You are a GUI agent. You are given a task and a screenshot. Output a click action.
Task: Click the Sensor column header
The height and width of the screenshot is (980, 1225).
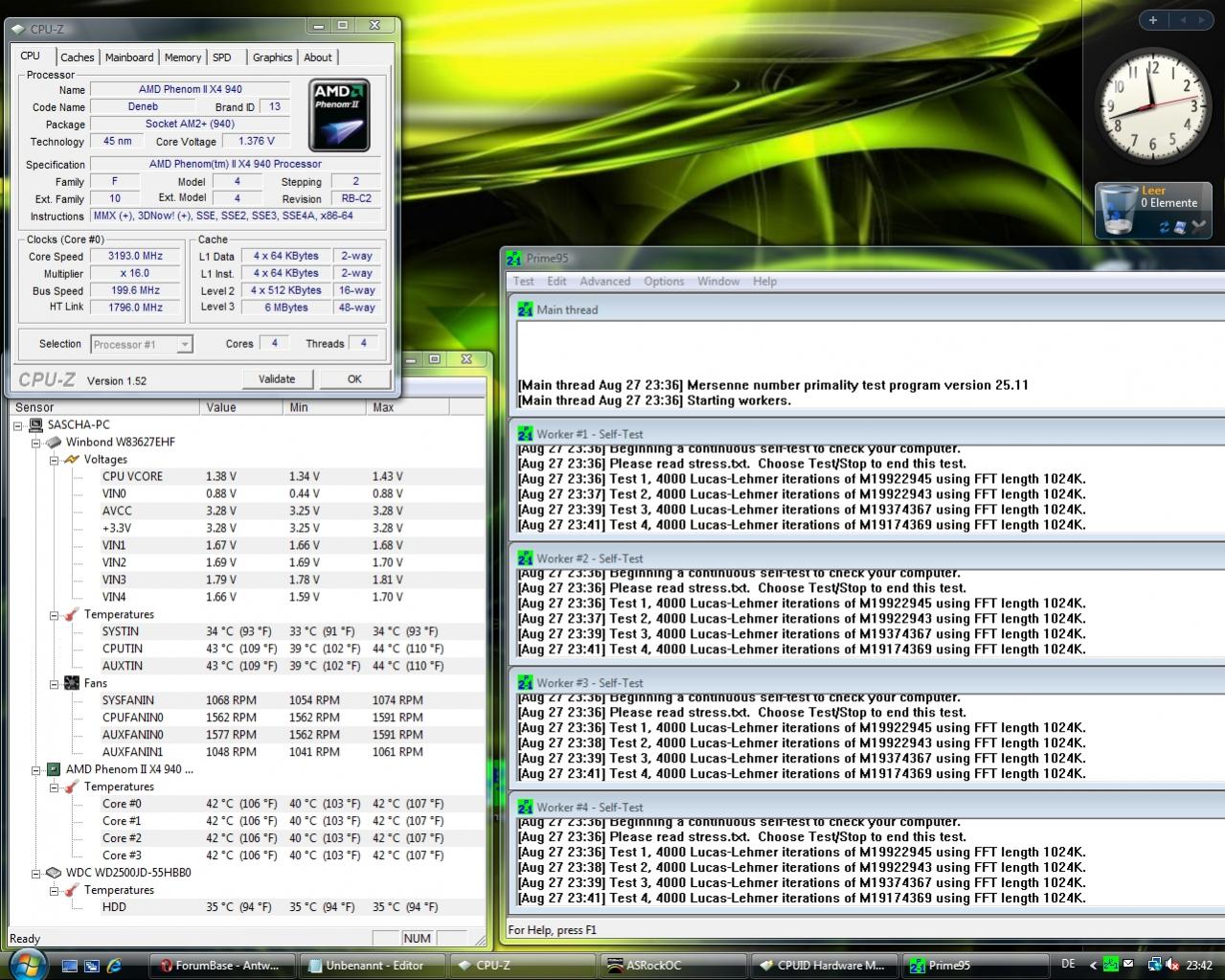tap(105, 407)
